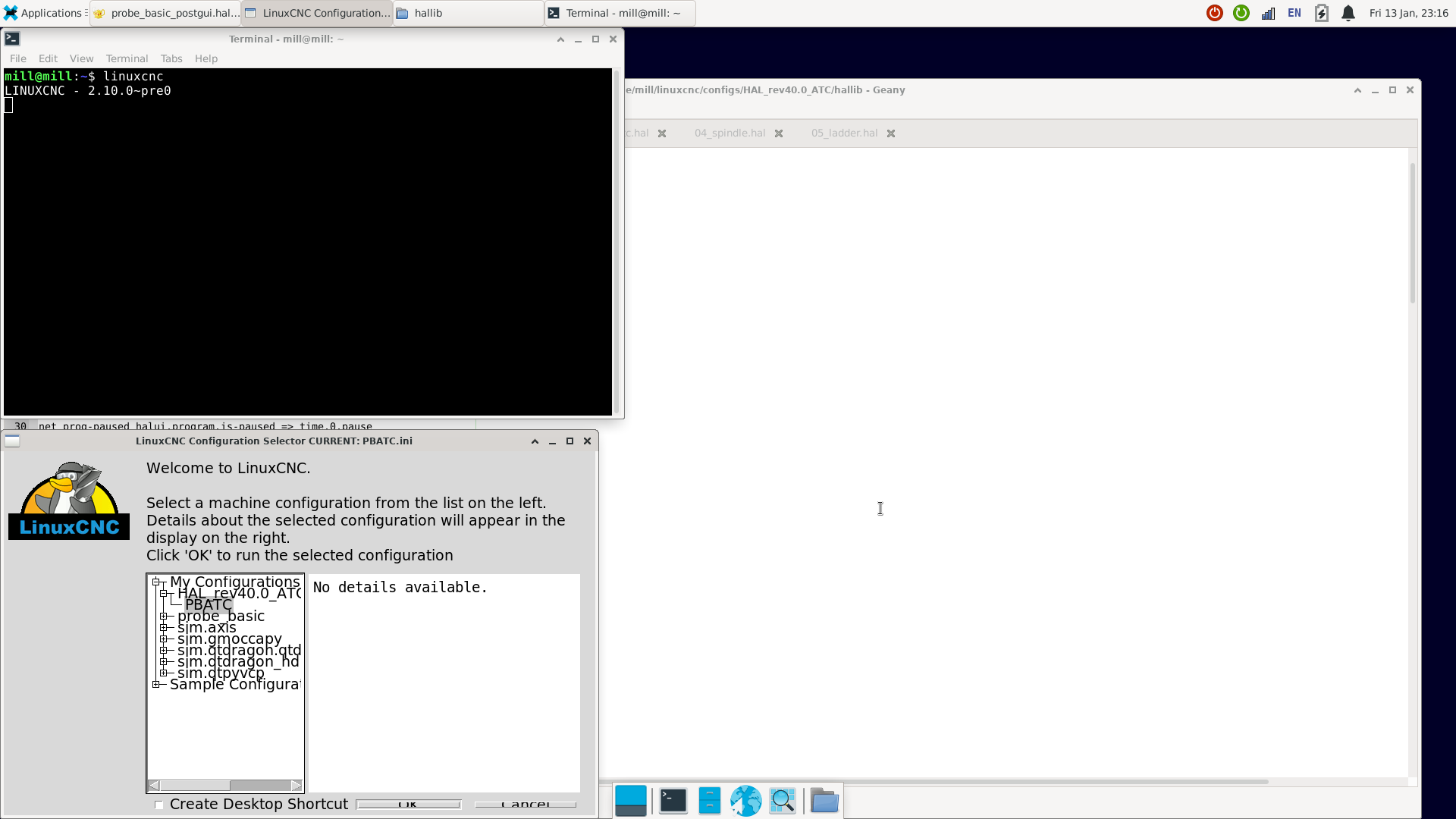
Task: Close the 04_spindle.hal tab in Geany
Action: click(x=779, y=133)
